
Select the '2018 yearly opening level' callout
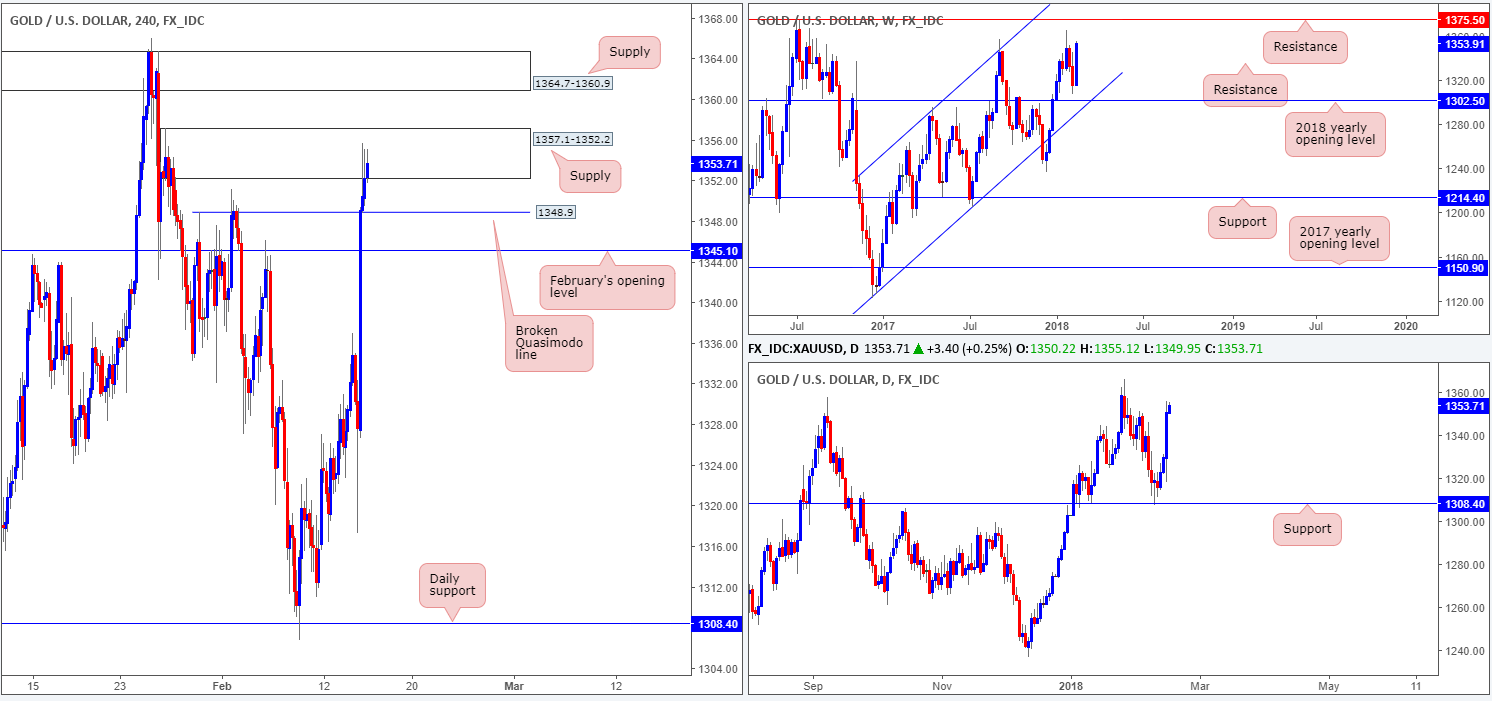click(x=1335, y=134)
